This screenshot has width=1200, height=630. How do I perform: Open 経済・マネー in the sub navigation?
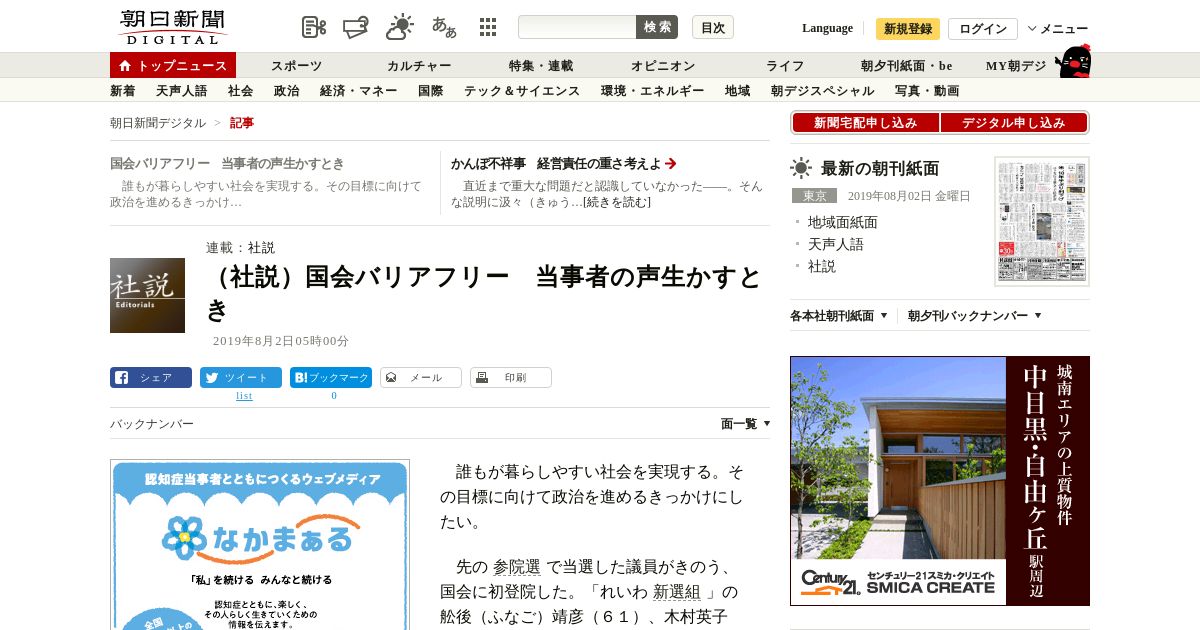(x=359, y=91)
